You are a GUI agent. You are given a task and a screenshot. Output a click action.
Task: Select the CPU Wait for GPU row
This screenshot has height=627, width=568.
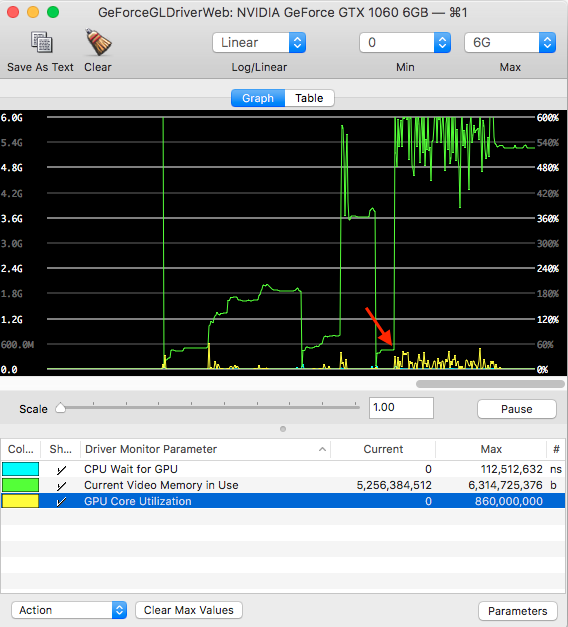(x=283, y=469)
